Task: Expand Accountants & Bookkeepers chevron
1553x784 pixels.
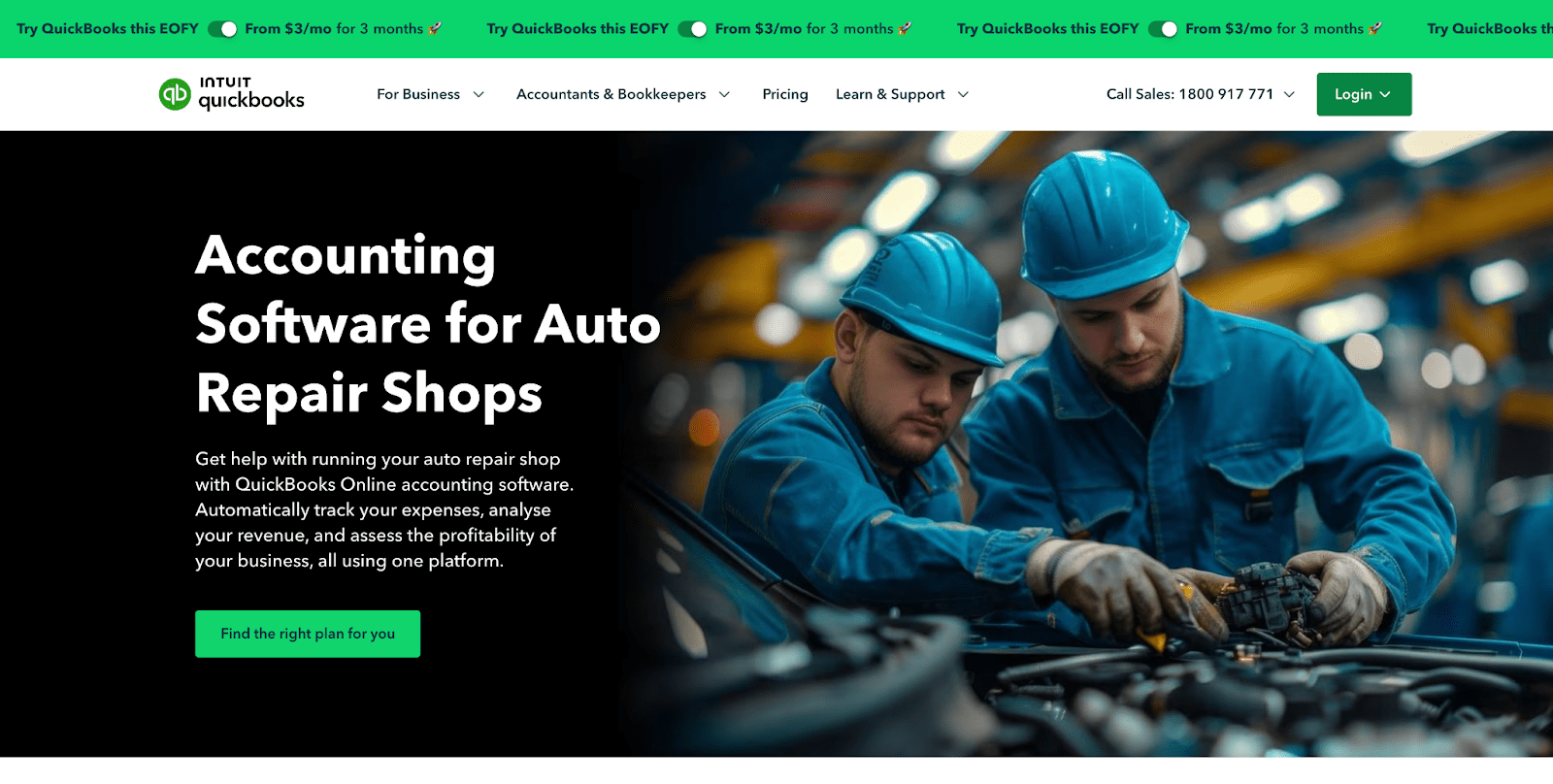Action: tap(724, 94)
